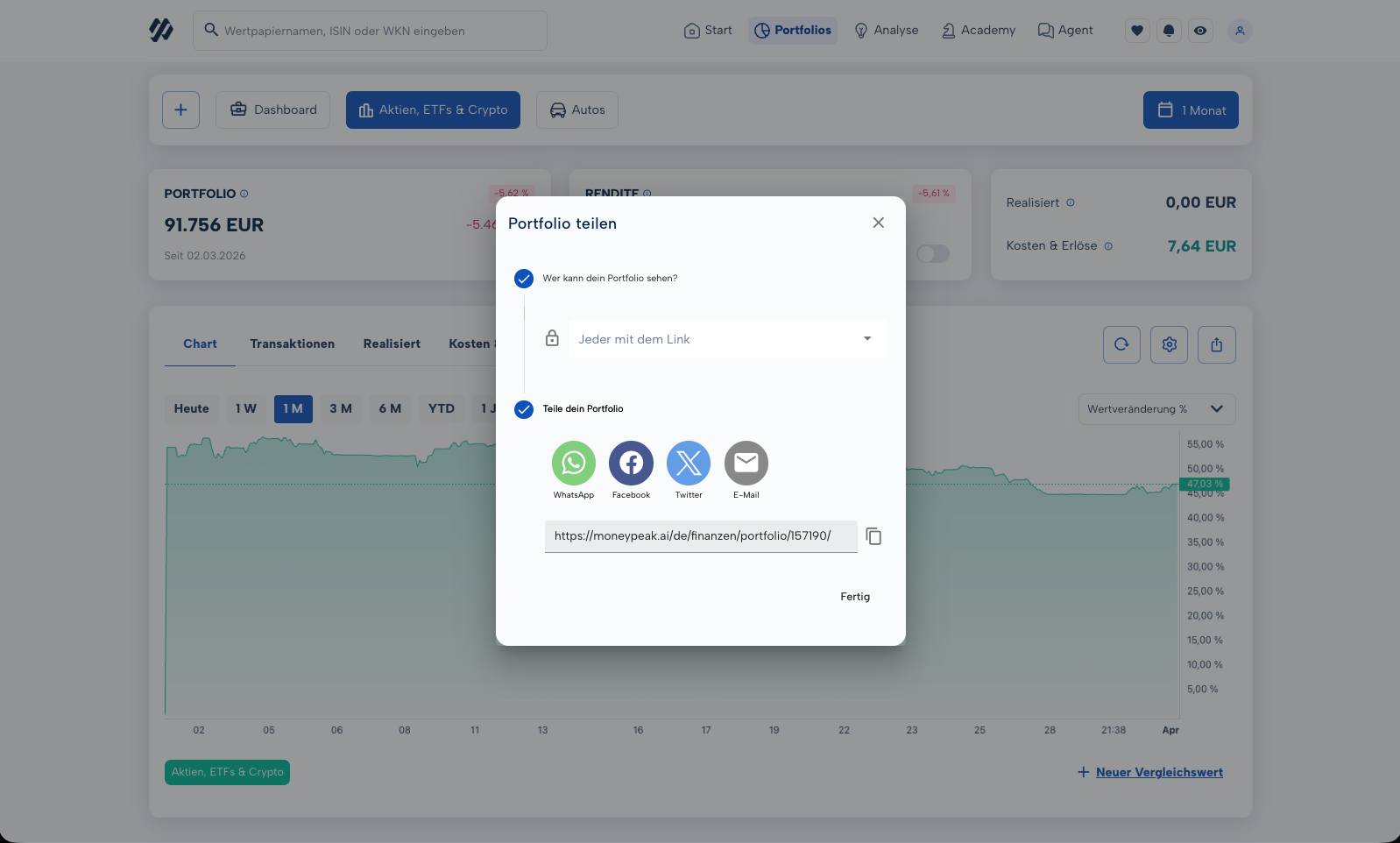Screen dimensions: 1400x843
Task: Open the chart settings gear icon
Action: [x=1169, y=344]
